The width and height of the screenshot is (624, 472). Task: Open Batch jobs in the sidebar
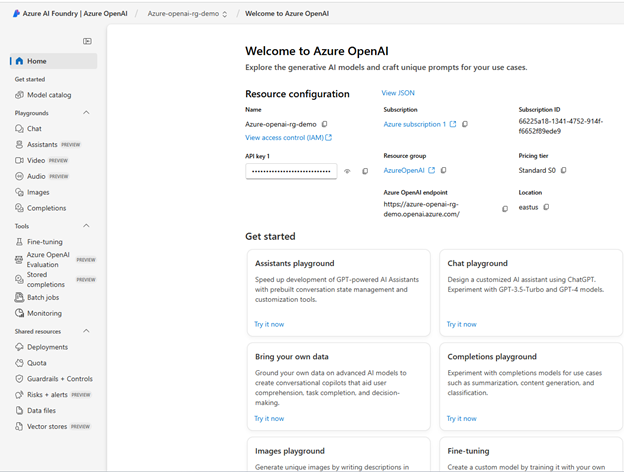tap(45, 297)
